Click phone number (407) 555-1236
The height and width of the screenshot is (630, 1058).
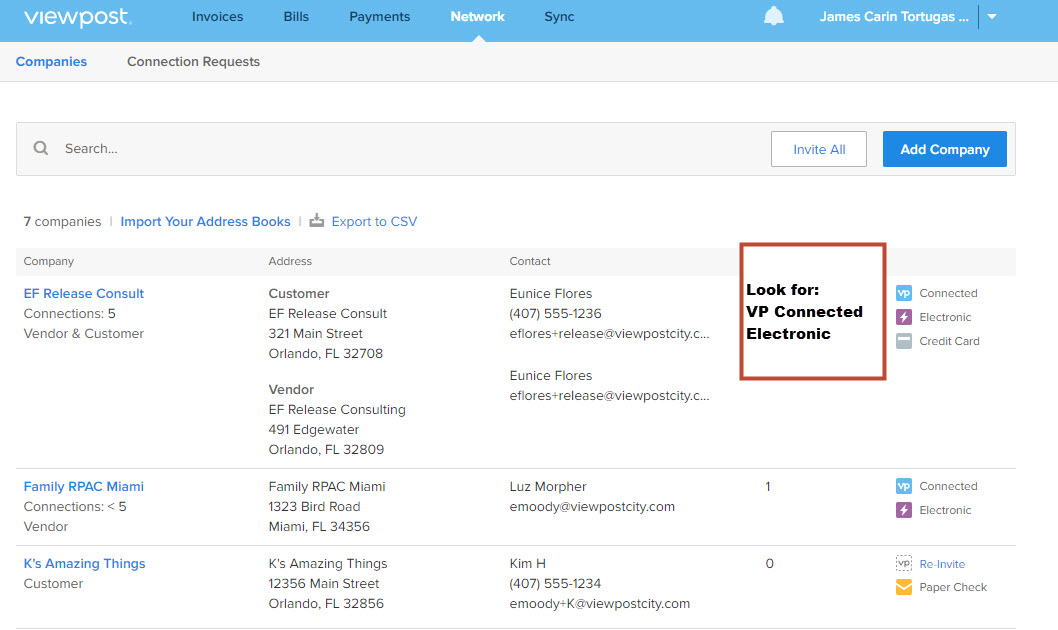(555, 314)
